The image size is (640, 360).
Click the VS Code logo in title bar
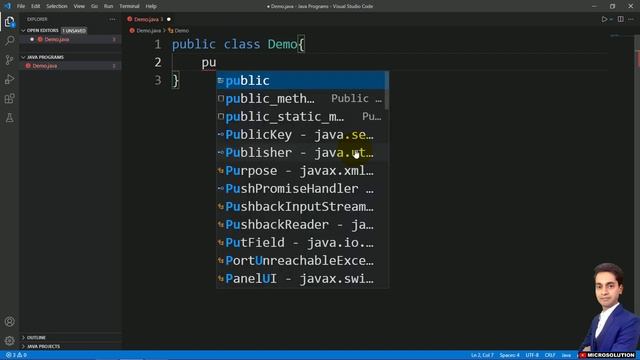click(7, 6)
